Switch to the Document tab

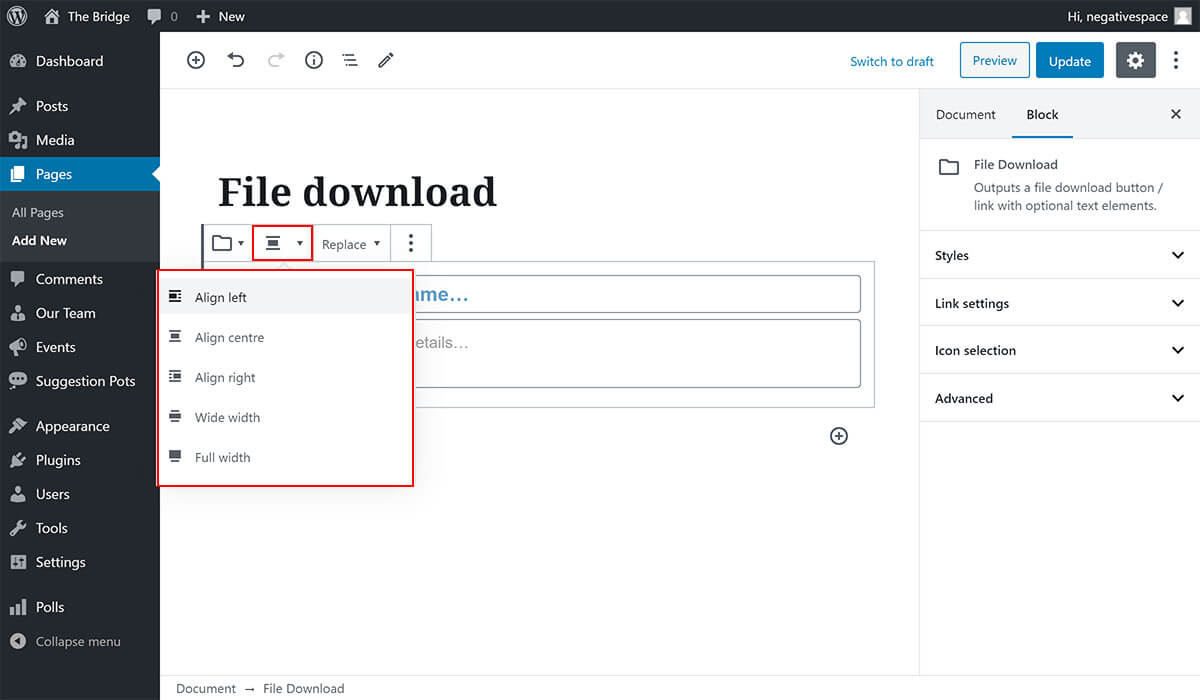click(x=965, y=114)
